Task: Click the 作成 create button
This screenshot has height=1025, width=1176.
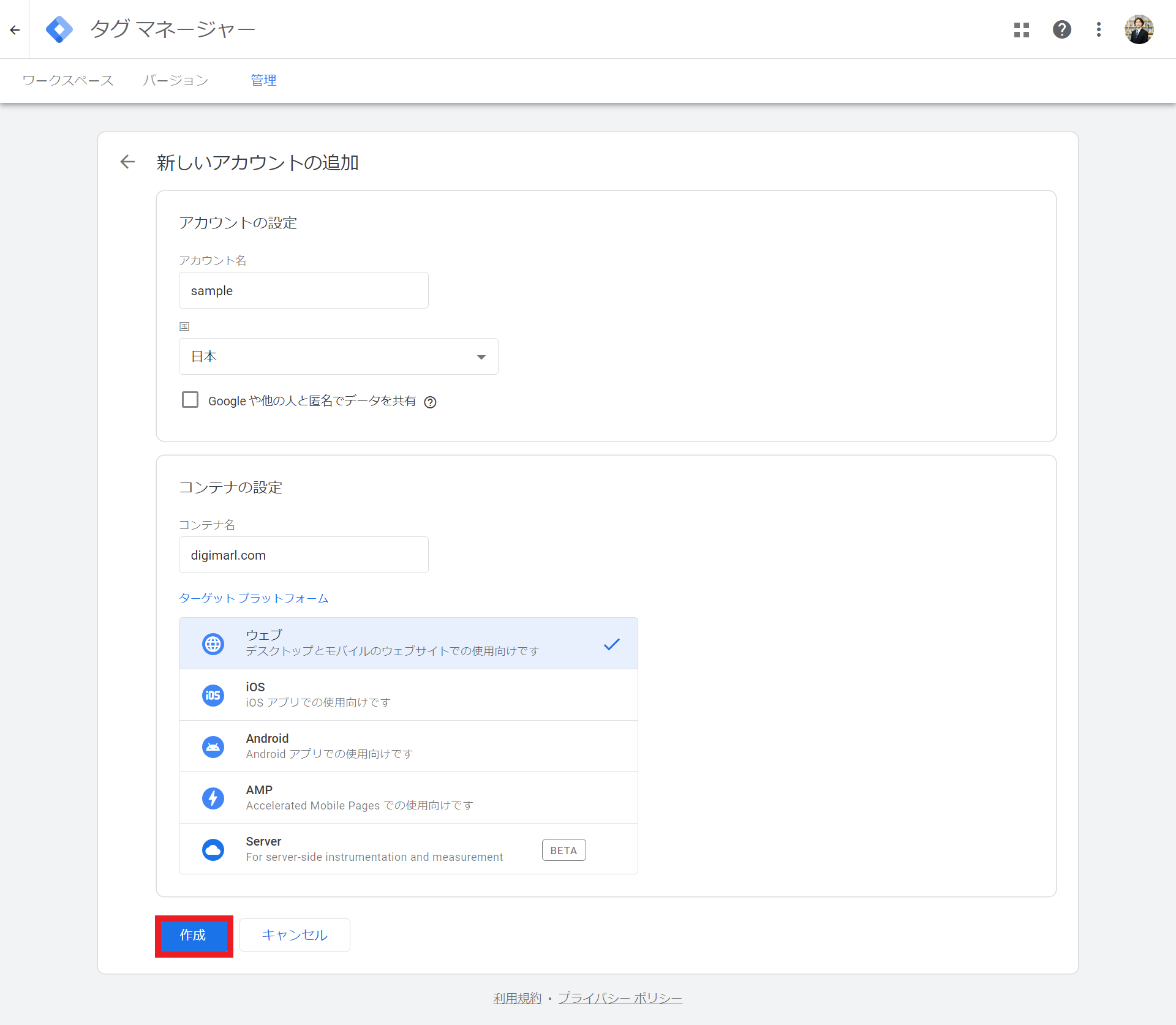Action: (x=194, y=936)
